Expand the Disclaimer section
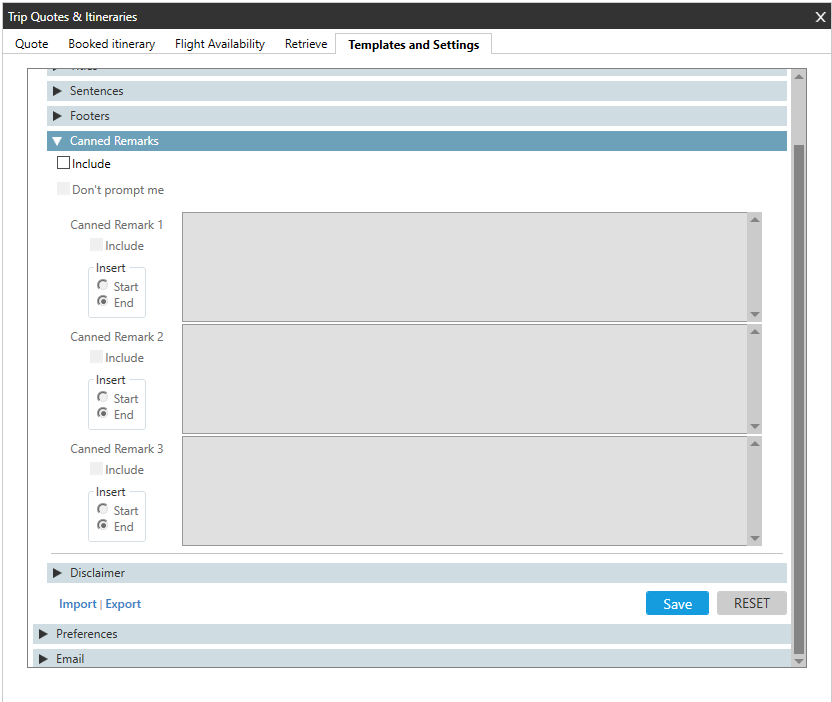The width and height of the screenshot is (832, 702). 96,573
